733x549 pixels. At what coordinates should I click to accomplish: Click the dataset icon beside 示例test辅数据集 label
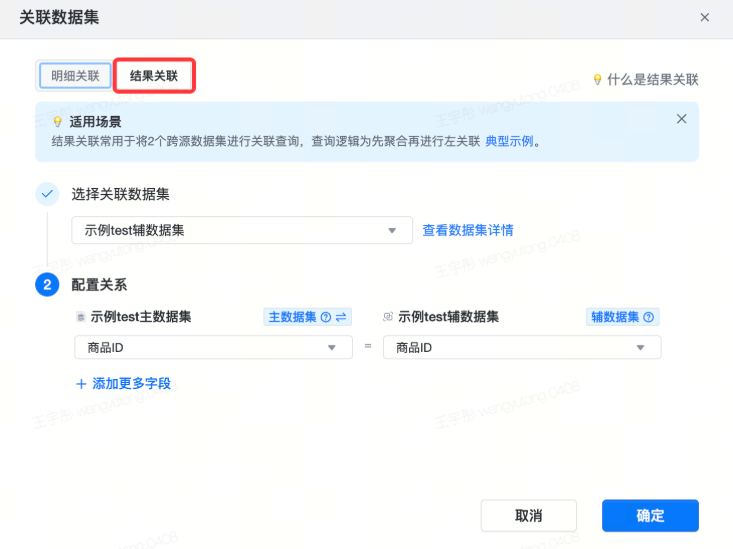pyautogui.click(x=388, y=317)
